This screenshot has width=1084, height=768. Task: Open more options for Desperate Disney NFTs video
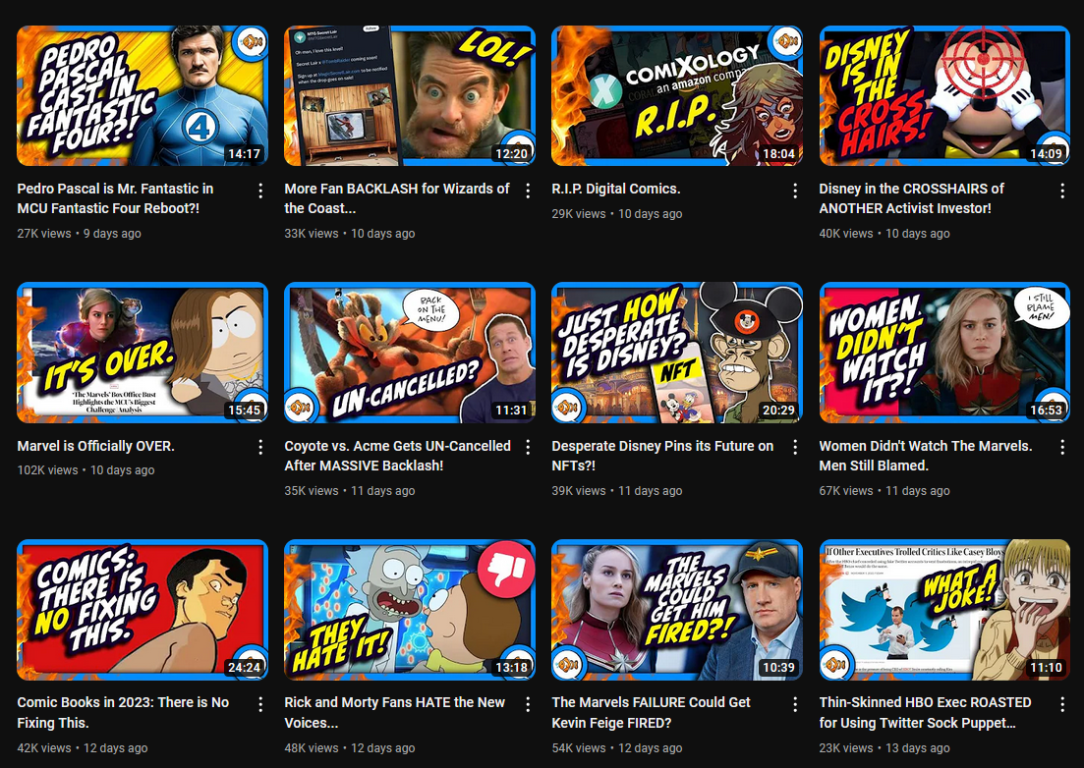795,447
